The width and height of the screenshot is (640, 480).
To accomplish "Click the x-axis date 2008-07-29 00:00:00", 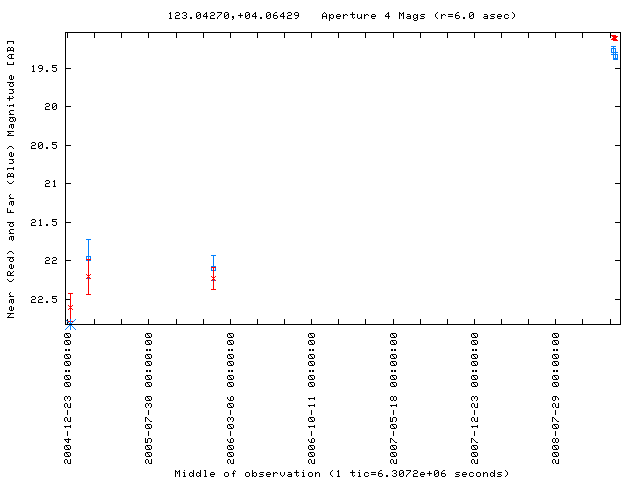I will click(556, 398).
